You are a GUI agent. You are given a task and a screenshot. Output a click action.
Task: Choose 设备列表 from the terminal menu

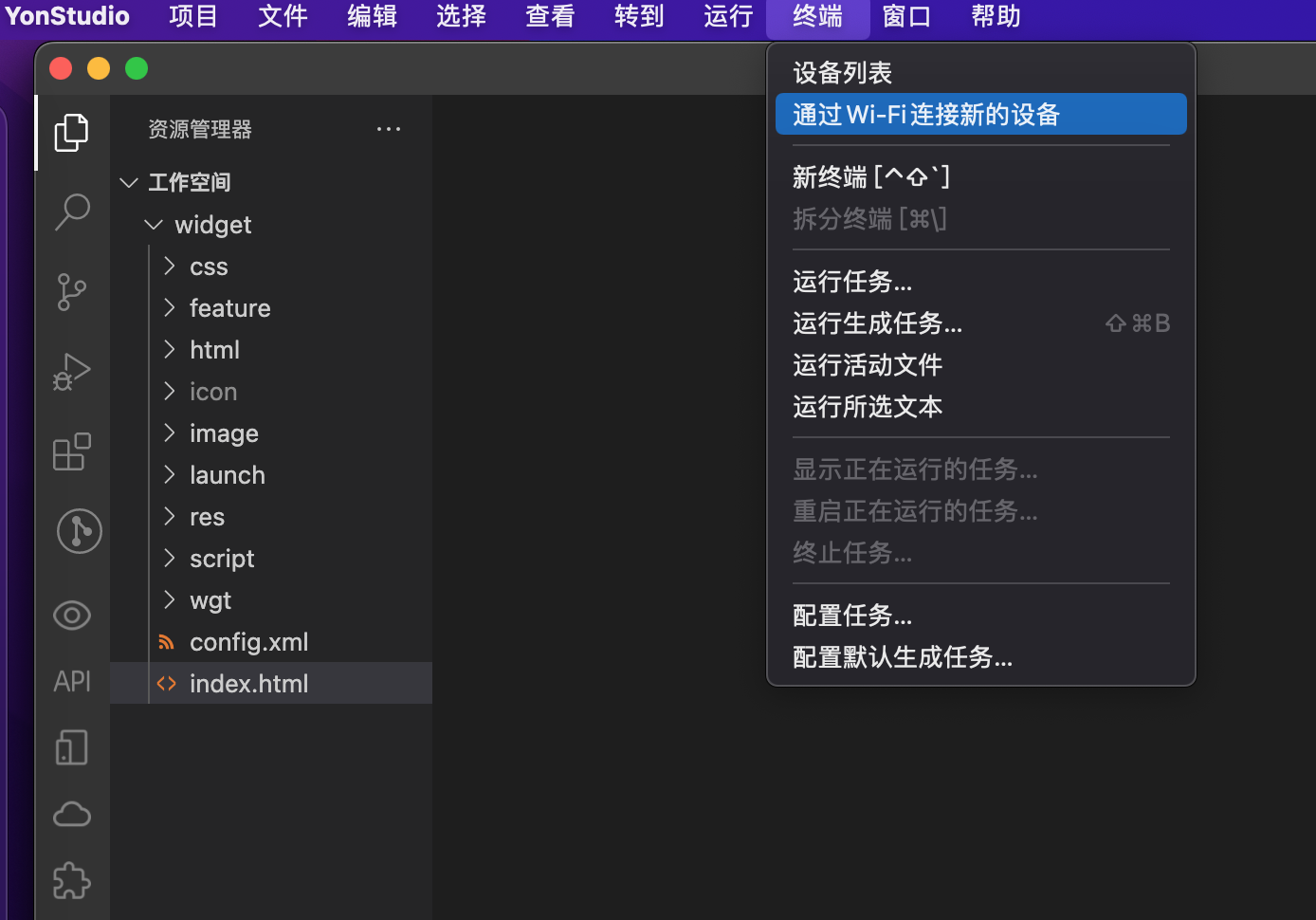(842, 73)
